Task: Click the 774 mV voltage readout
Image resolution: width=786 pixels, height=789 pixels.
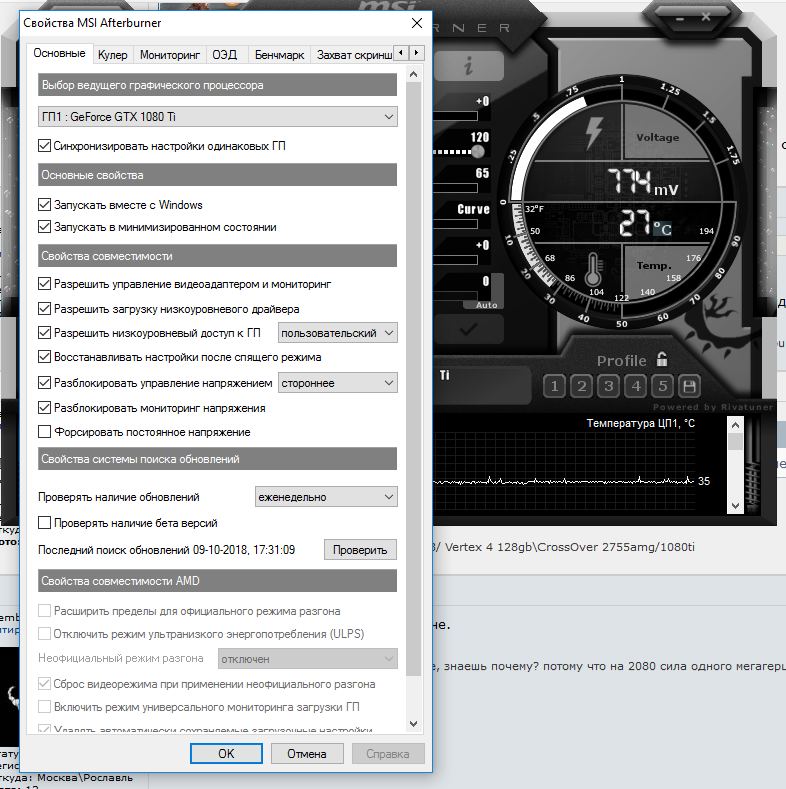Action: 643,182
